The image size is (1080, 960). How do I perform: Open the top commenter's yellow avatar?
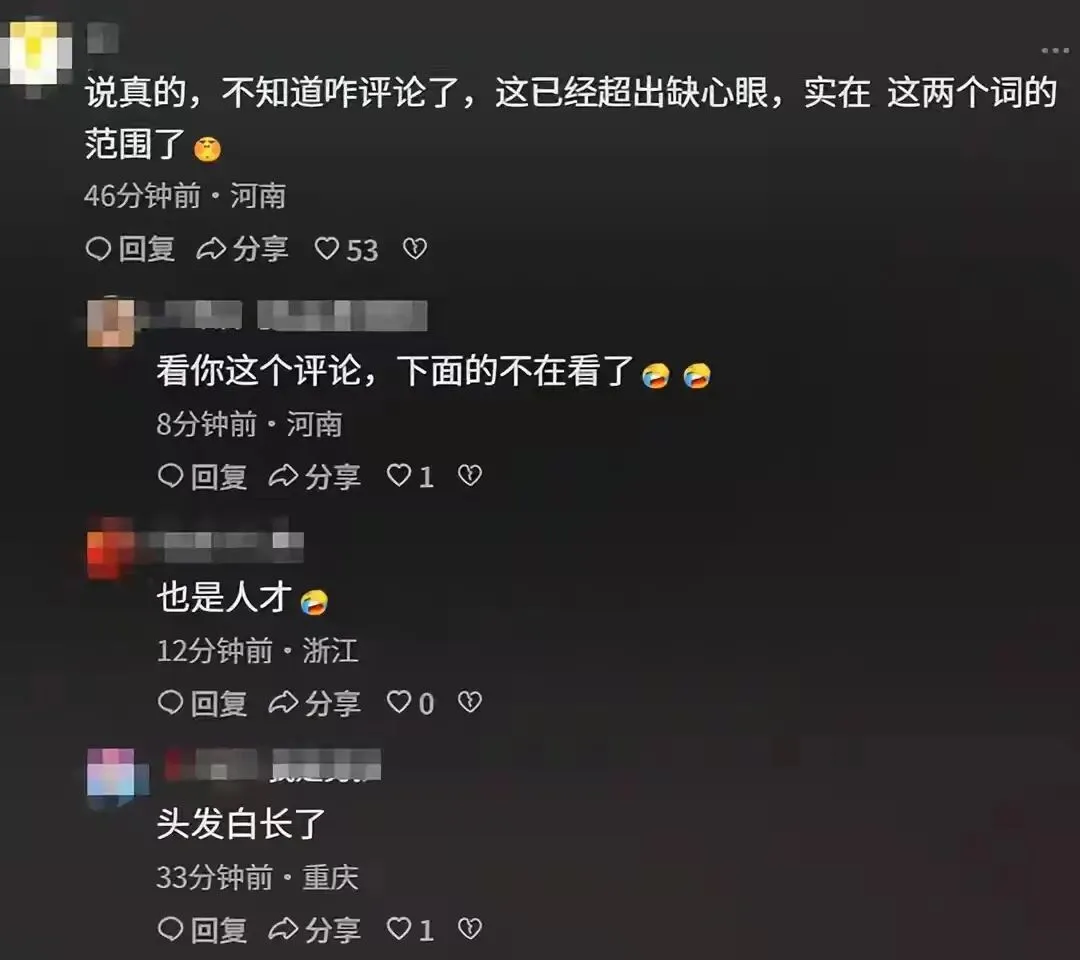pyautogui.click(x=38, y=54)
